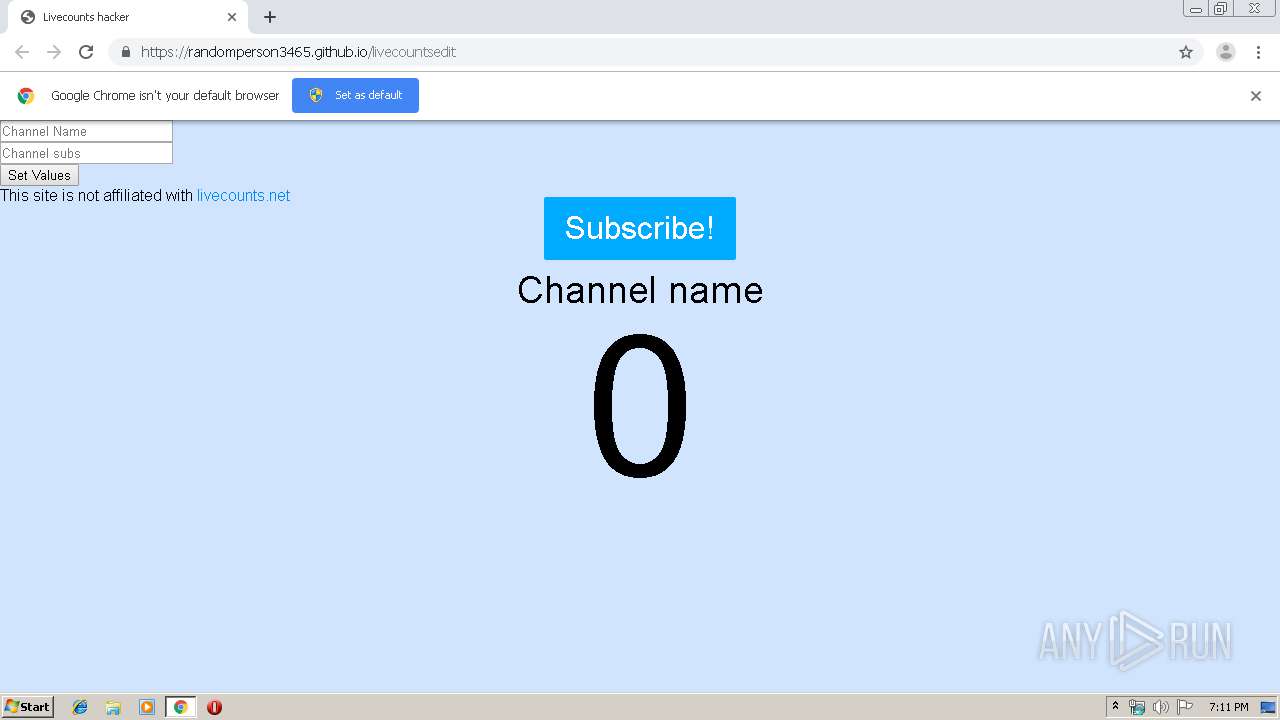Open the Windows Start menu
Viewport: 1280px width, 720px height.
27,706
